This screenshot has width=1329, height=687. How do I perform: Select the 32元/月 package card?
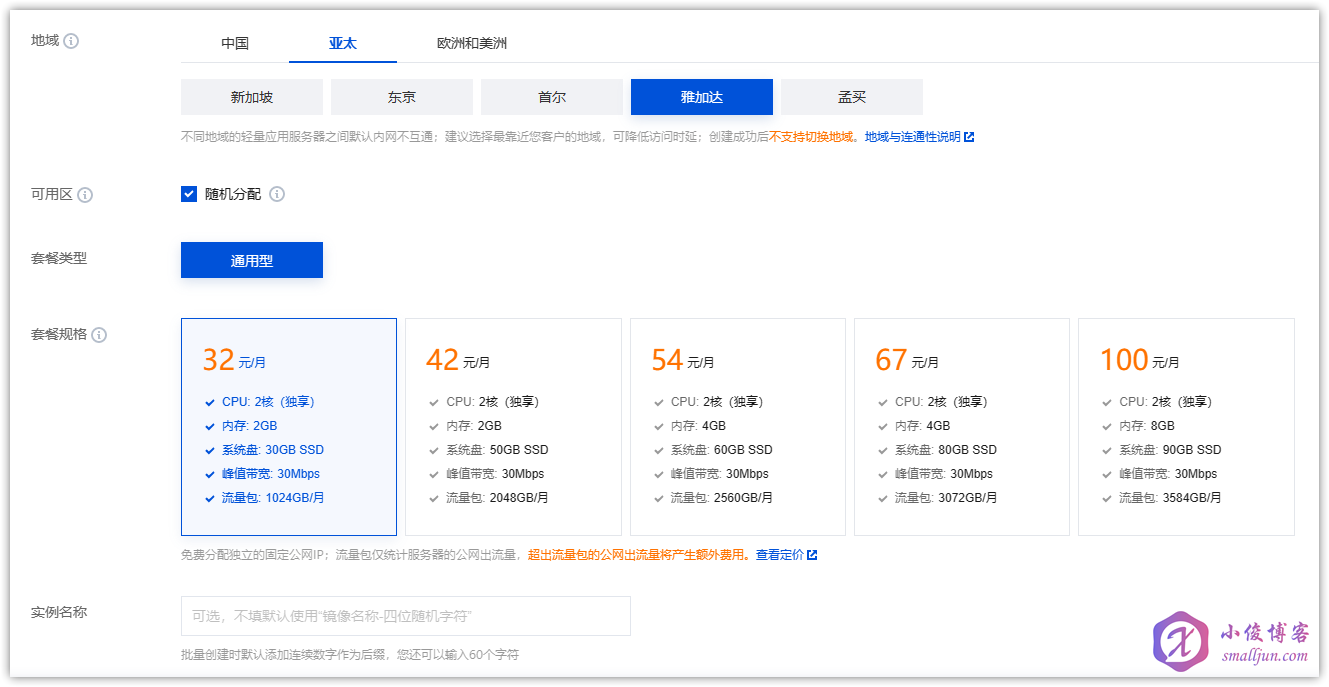click(289, 427)
